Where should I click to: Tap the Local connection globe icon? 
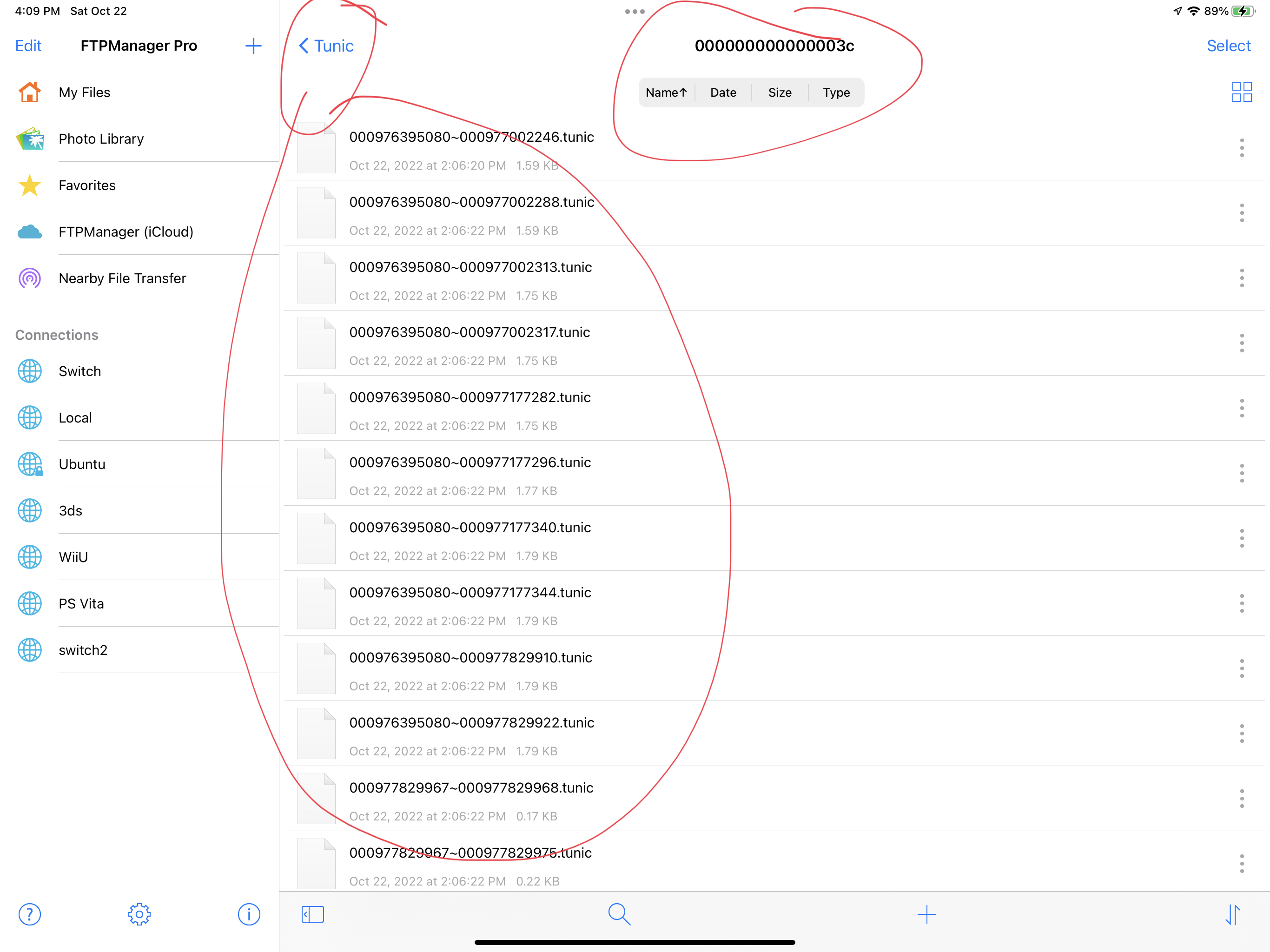[x=29, y=417]
